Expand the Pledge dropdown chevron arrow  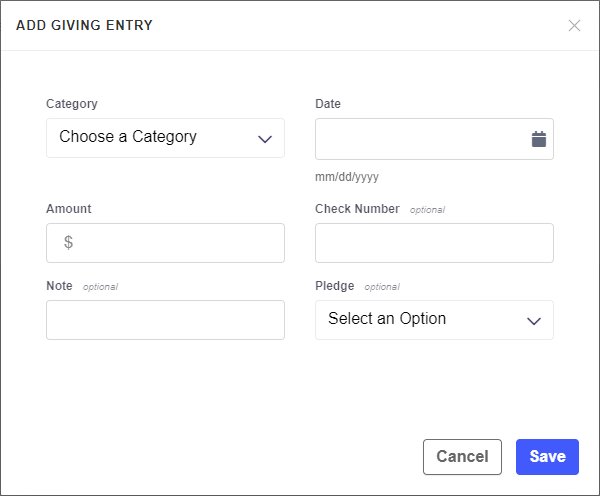(534, 320)
